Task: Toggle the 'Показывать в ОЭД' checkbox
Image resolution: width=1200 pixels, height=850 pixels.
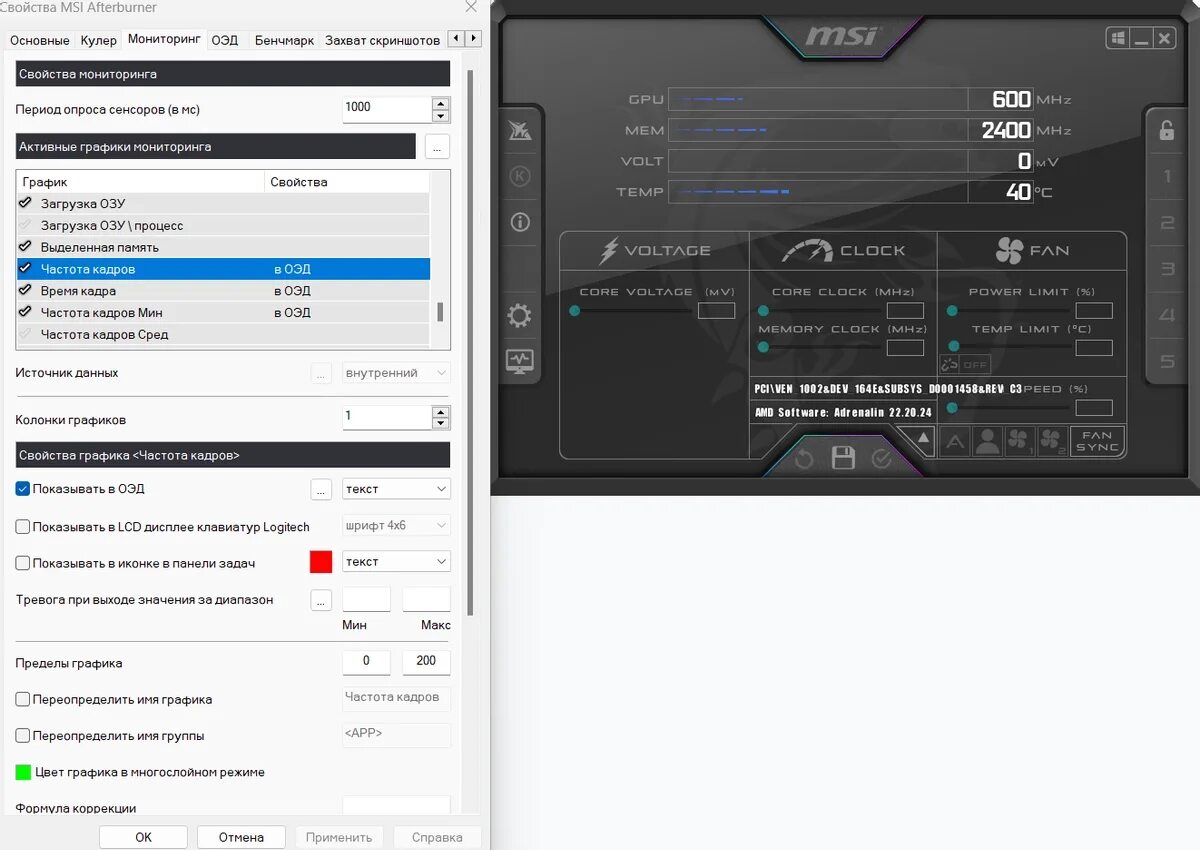Action: [x=23, y=489]
